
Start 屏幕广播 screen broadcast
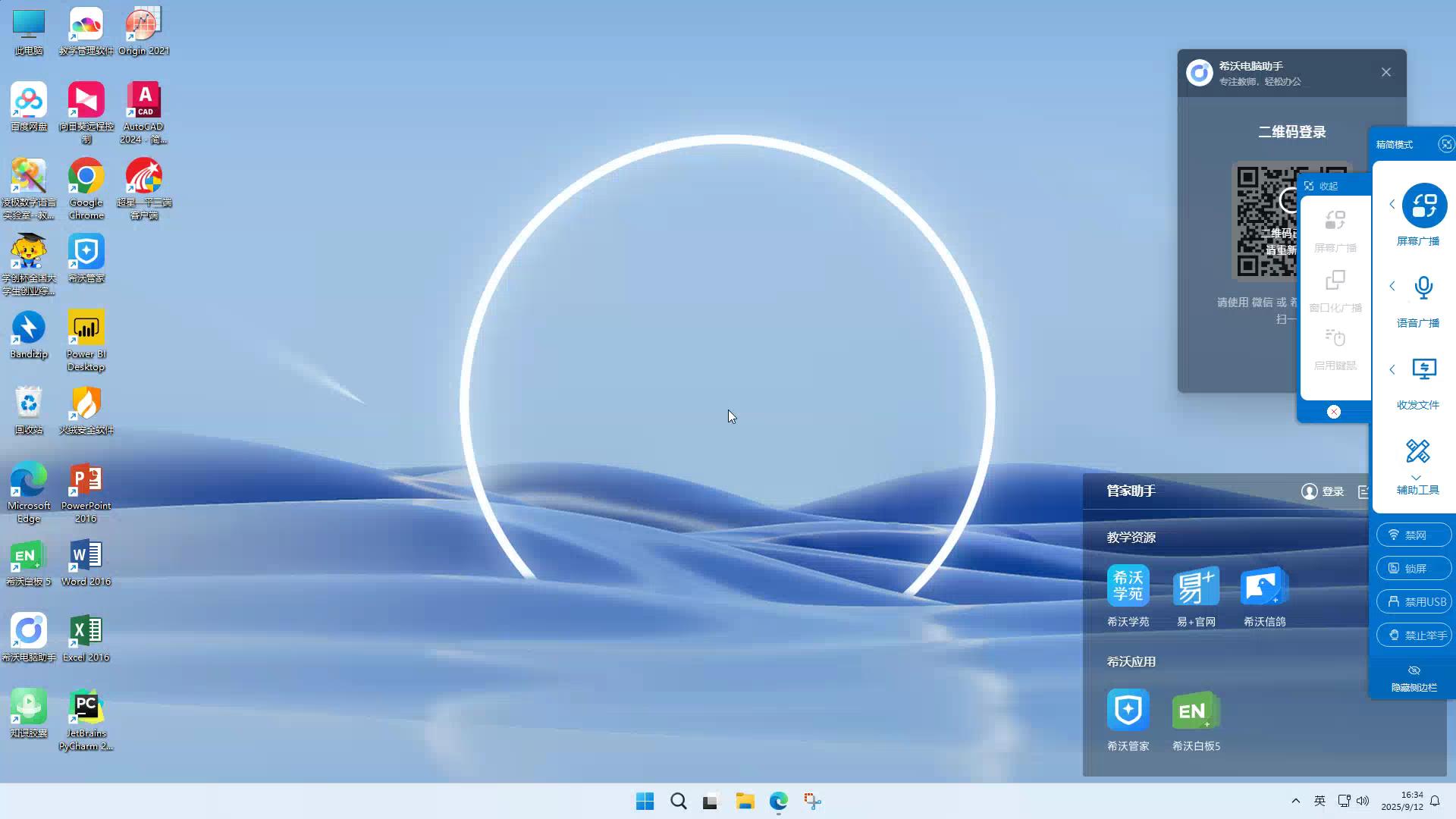point(1423,206)
